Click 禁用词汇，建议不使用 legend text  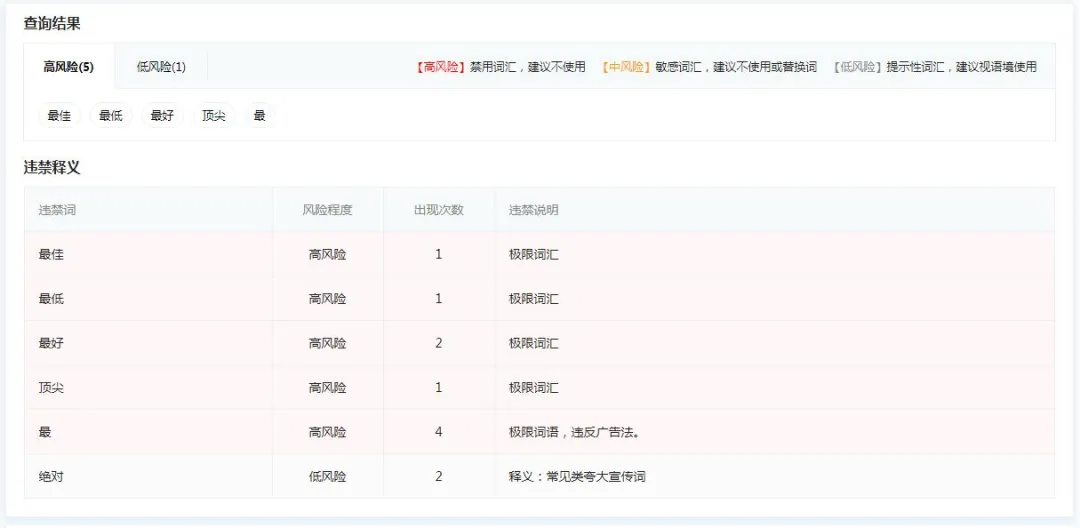(x=528, y=67)
